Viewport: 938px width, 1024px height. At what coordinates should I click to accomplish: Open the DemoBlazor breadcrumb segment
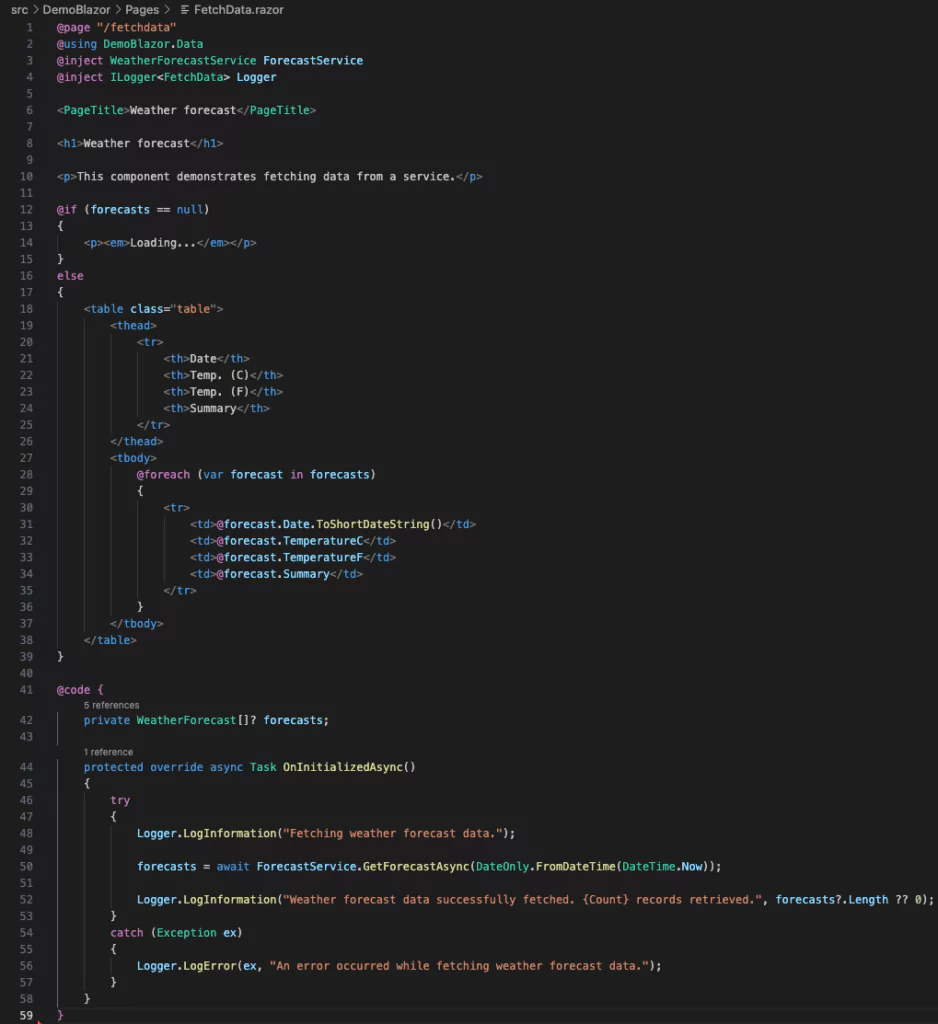(76, 10)
